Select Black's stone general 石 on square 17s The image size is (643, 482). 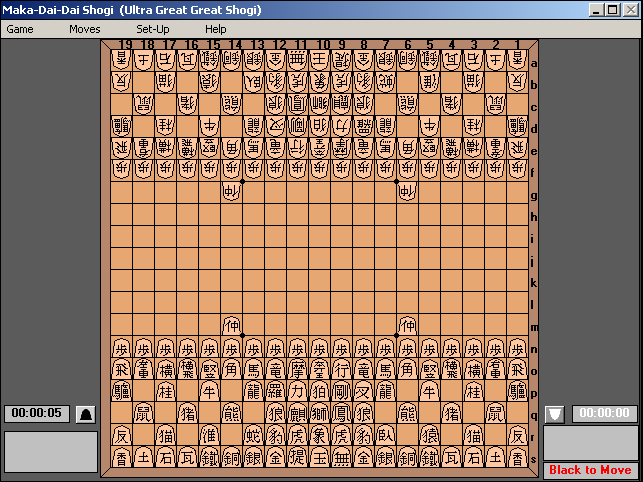[166, 458]
